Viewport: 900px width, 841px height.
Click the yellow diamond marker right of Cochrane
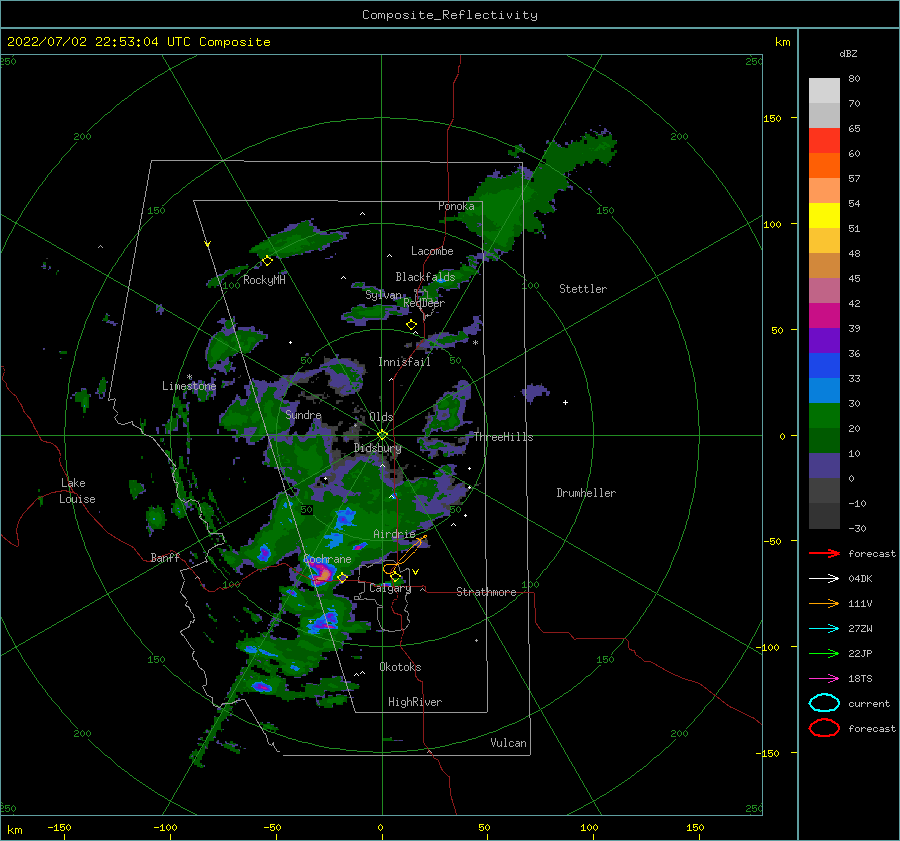tap(342, 578)
